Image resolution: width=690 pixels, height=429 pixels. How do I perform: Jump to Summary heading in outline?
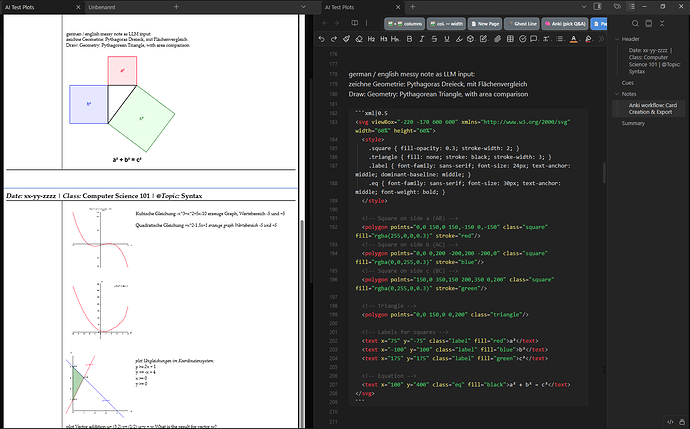tap(634, 123)
